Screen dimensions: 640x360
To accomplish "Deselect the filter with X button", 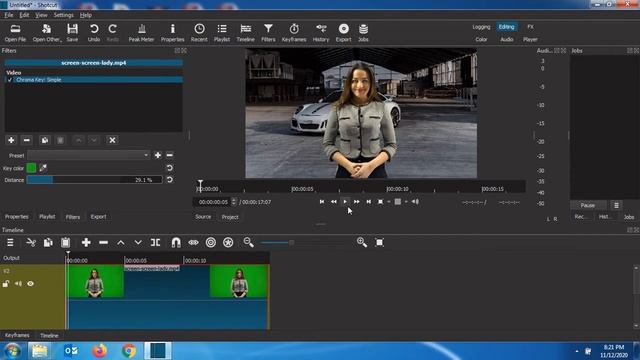I will click(x=112, y=140).
